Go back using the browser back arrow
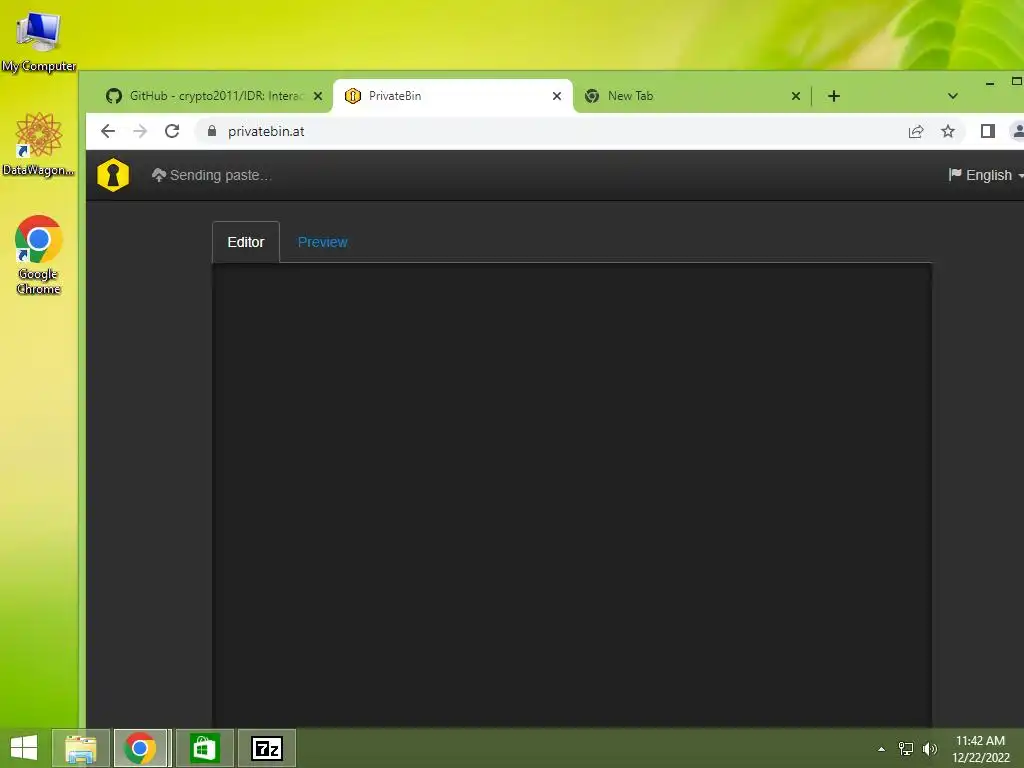 pos(108,131)
